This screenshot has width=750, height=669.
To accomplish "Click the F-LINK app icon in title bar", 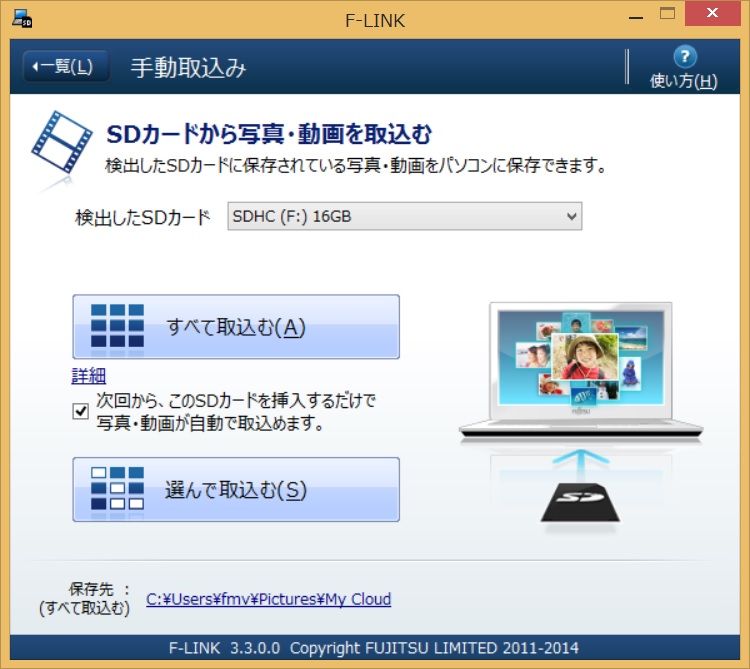I will [21, 15].
